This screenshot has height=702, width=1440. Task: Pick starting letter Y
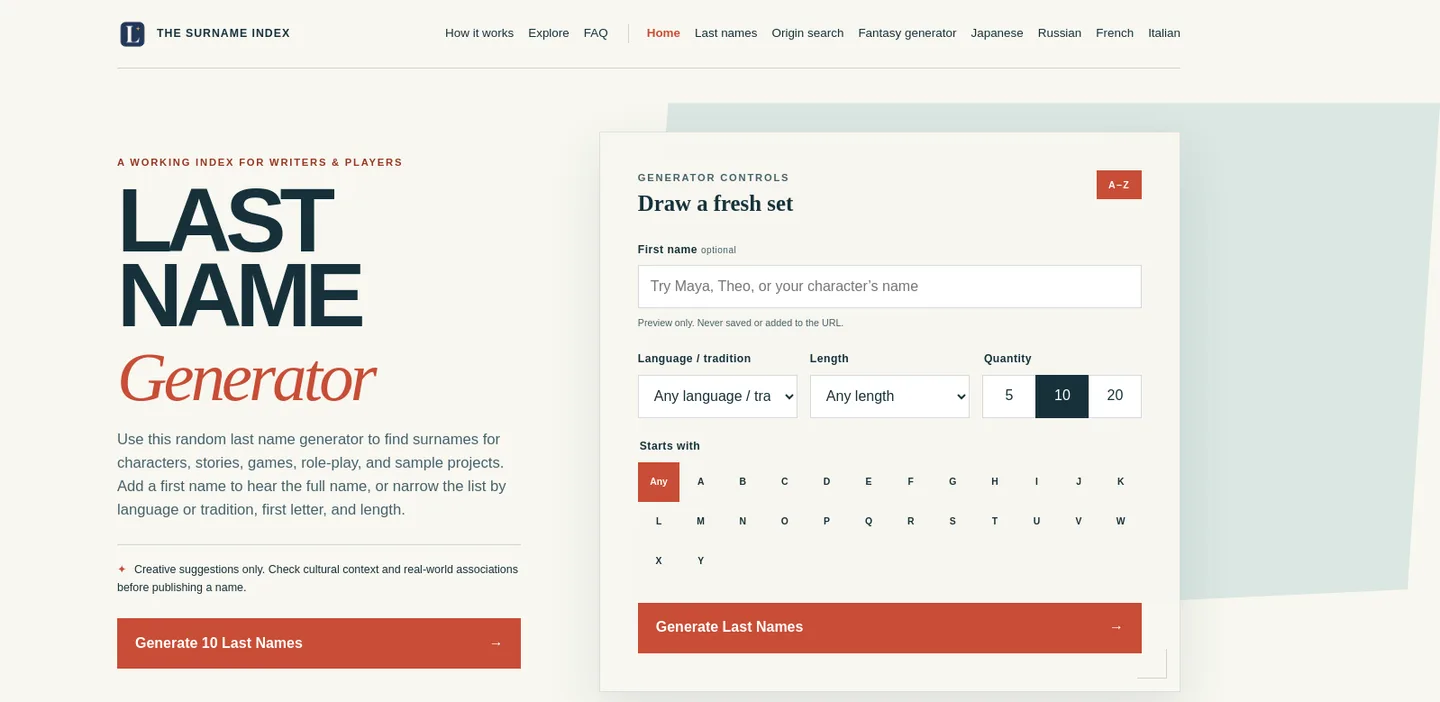[701, 561]
